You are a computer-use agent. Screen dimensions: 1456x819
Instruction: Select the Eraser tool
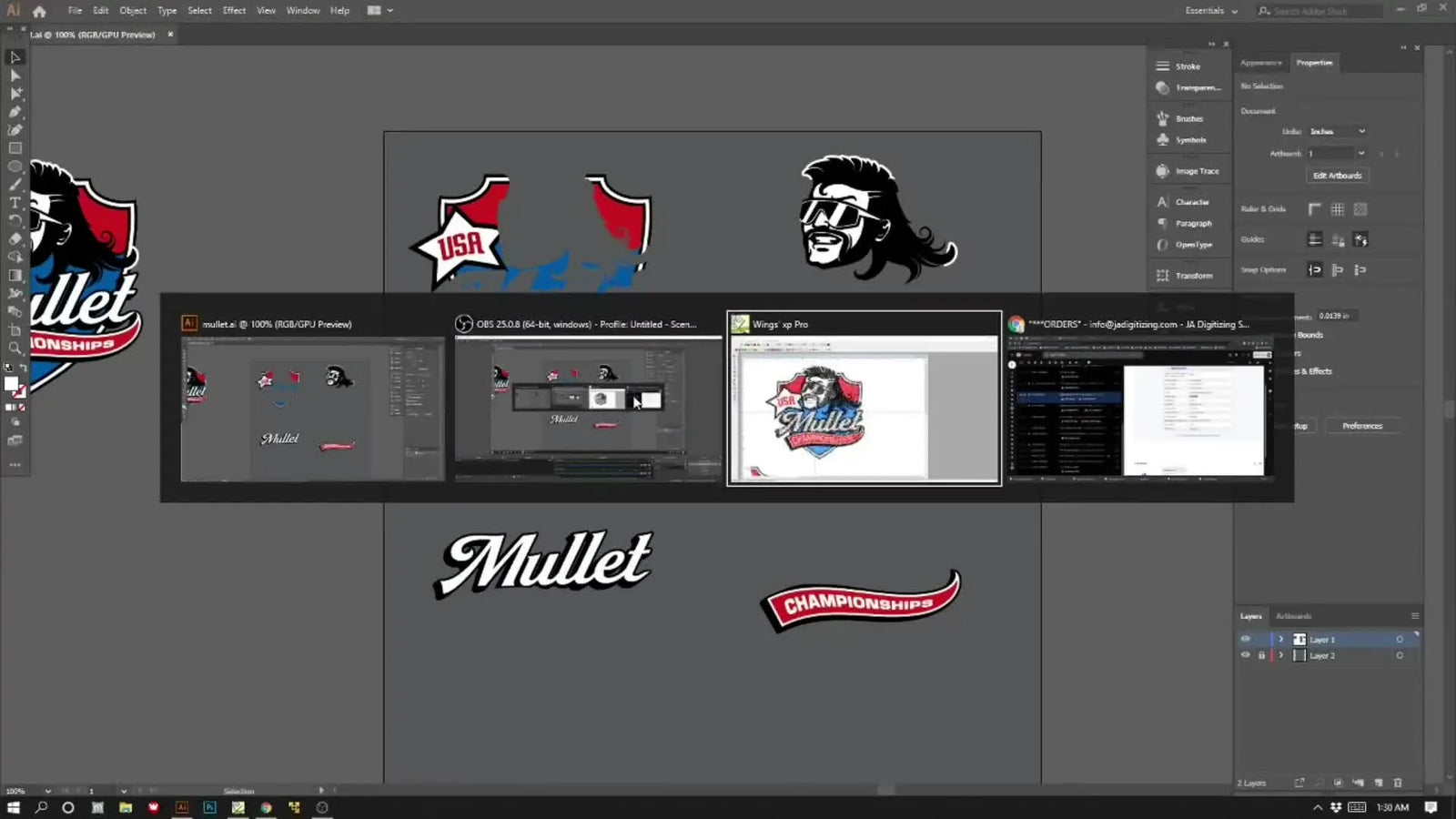click(x=15, y=238)
